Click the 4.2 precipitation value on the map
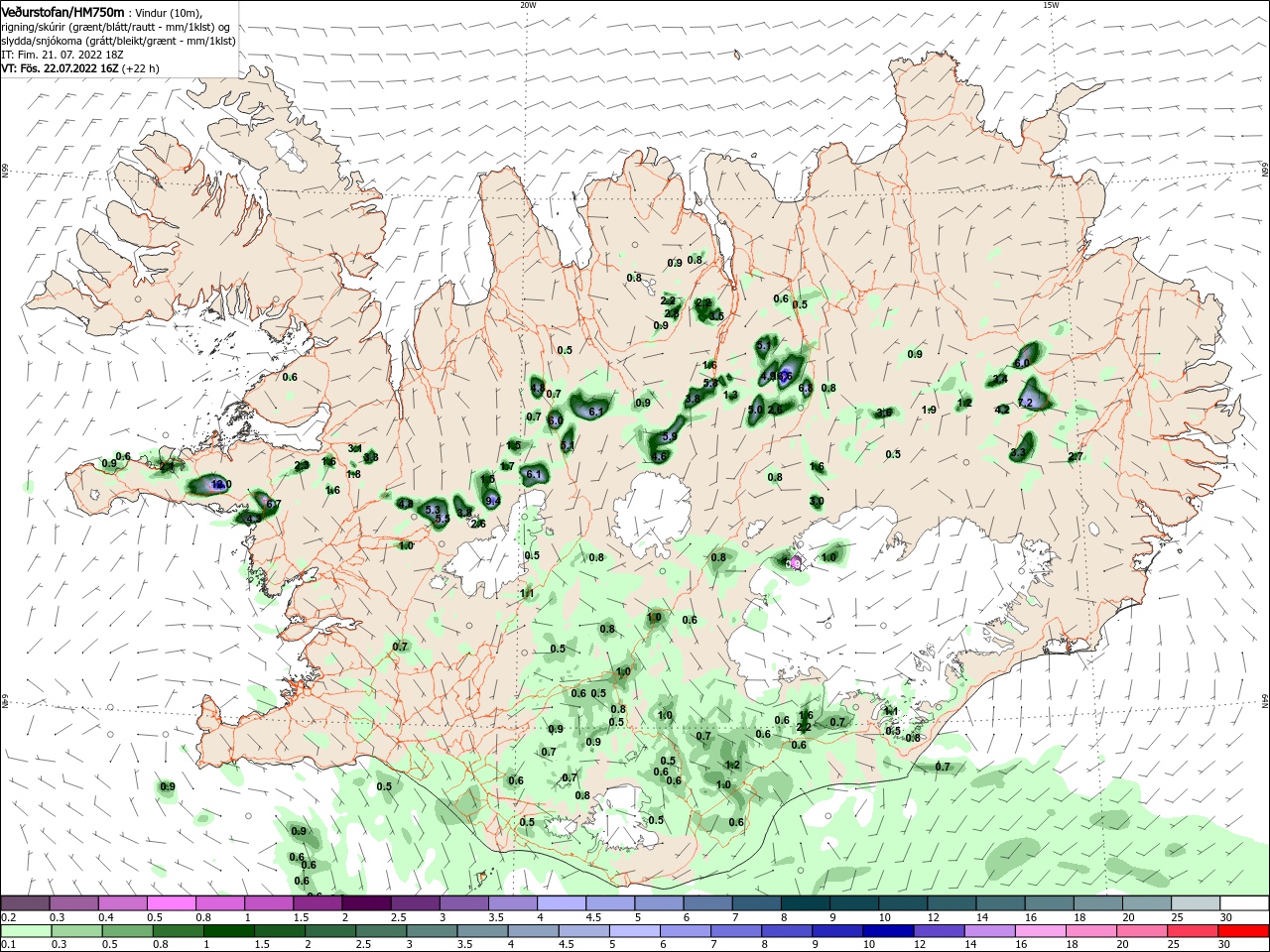This screenshot has height=952, width=1270. click(1001, 410)
